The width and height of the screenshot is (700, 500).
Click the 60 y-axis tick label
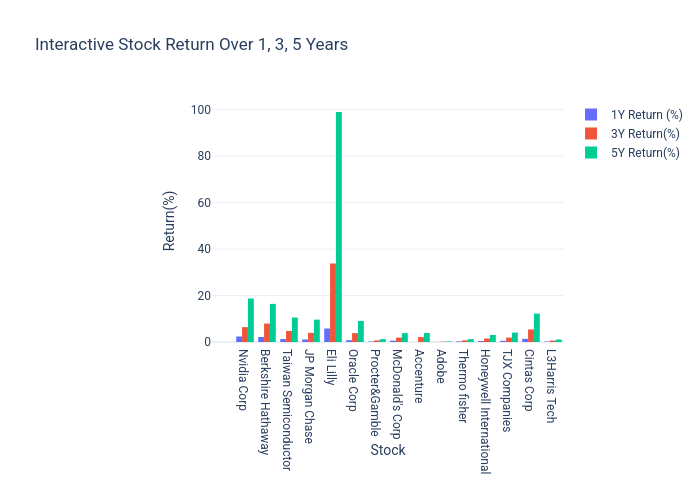click(204, 203)
